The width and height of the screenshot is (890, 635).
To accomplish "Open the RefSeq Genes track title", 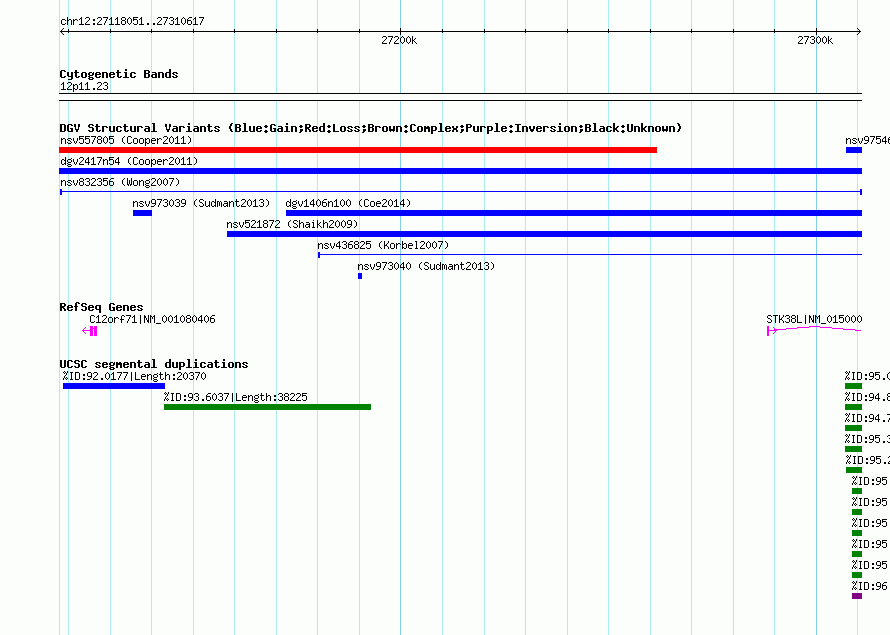I will (102, 307).
